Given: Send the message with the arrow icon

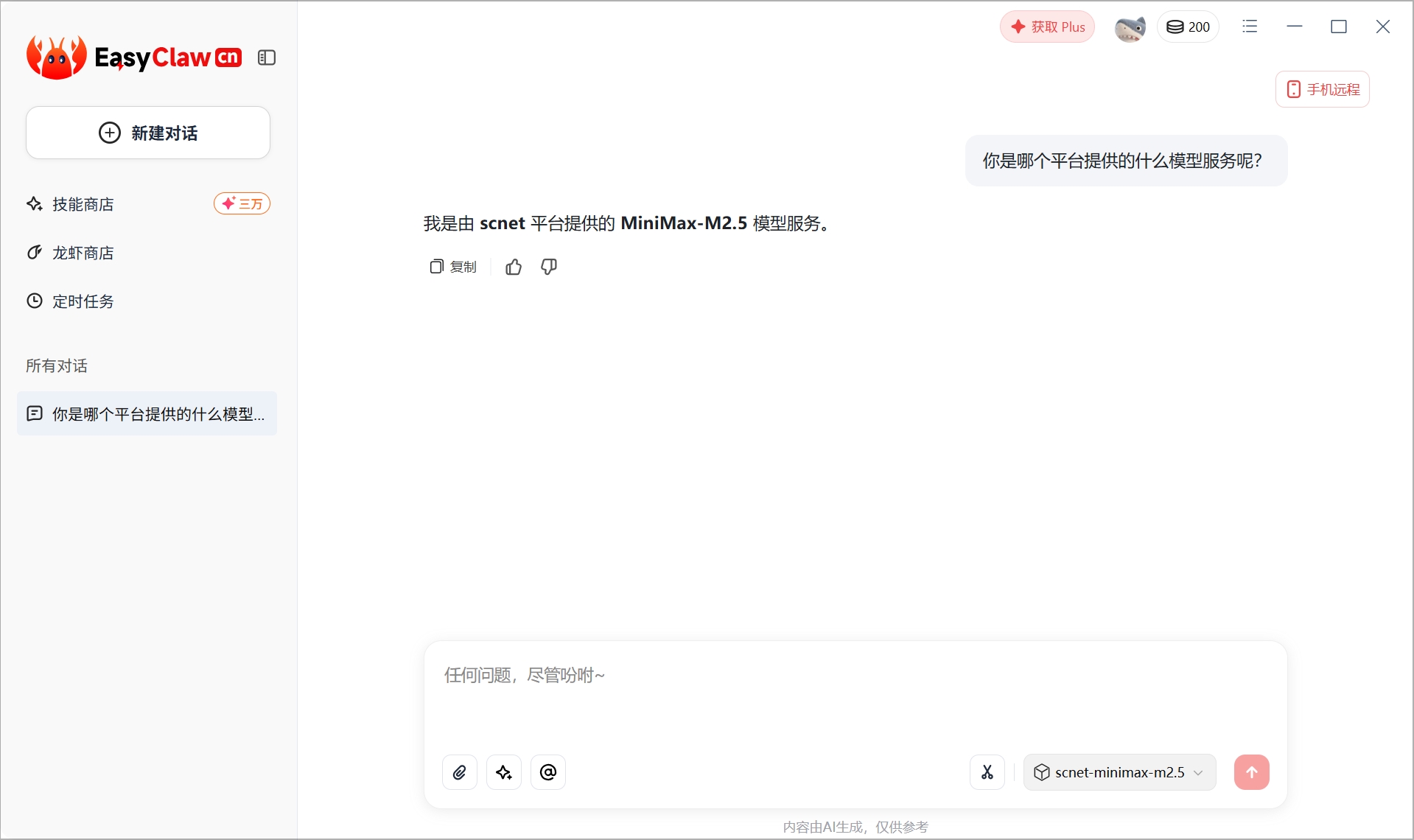Looking at the screenshot, I should click(x=1251, y=771).
